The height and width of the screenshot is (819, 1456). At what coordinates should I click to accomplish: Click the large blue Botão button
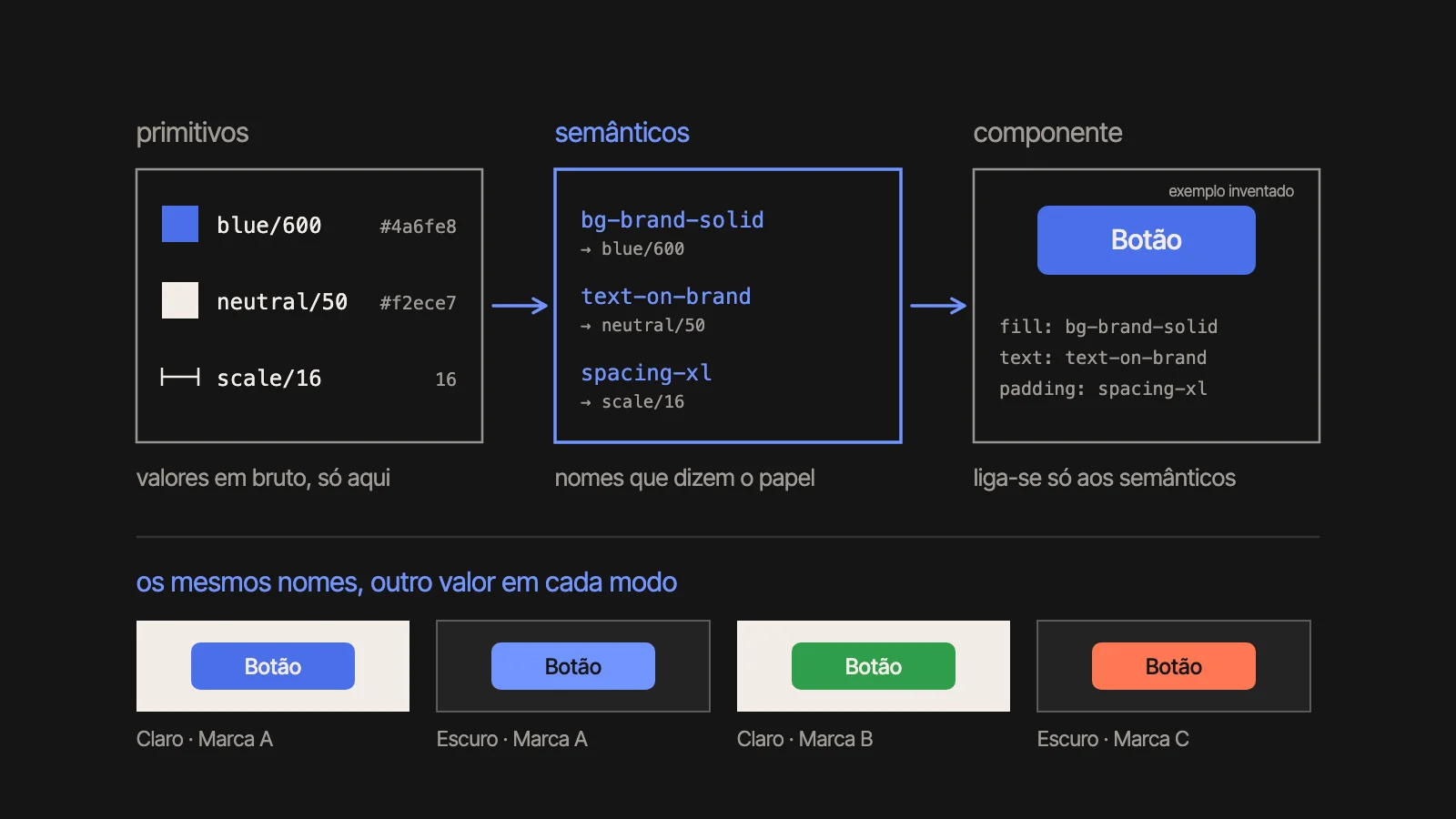click(1147, 240)
